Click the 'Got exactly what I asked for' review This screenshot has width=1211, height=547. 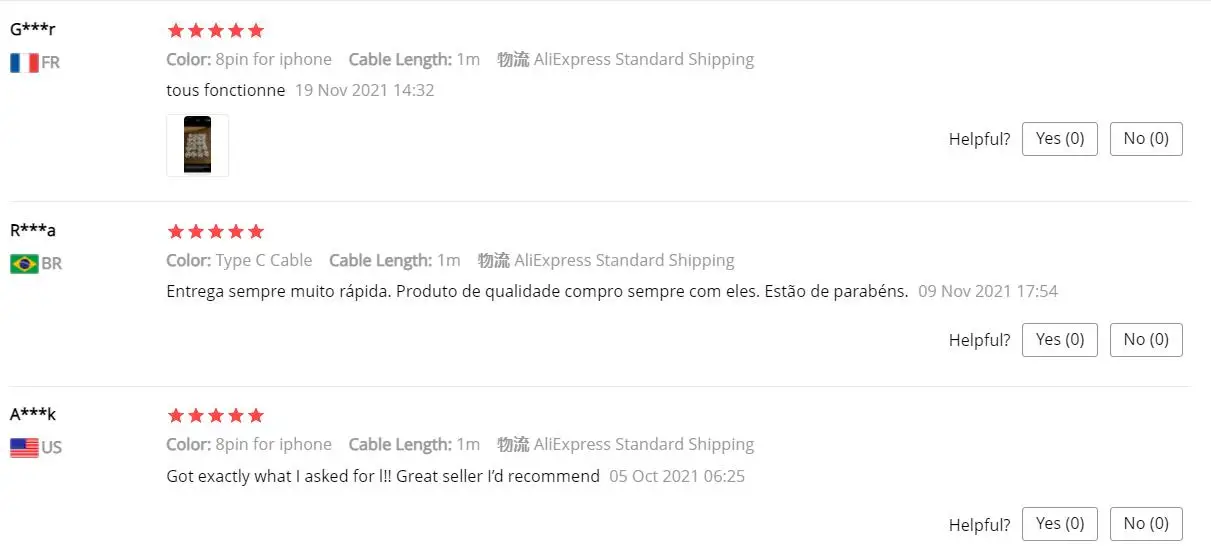click(383, 476)
